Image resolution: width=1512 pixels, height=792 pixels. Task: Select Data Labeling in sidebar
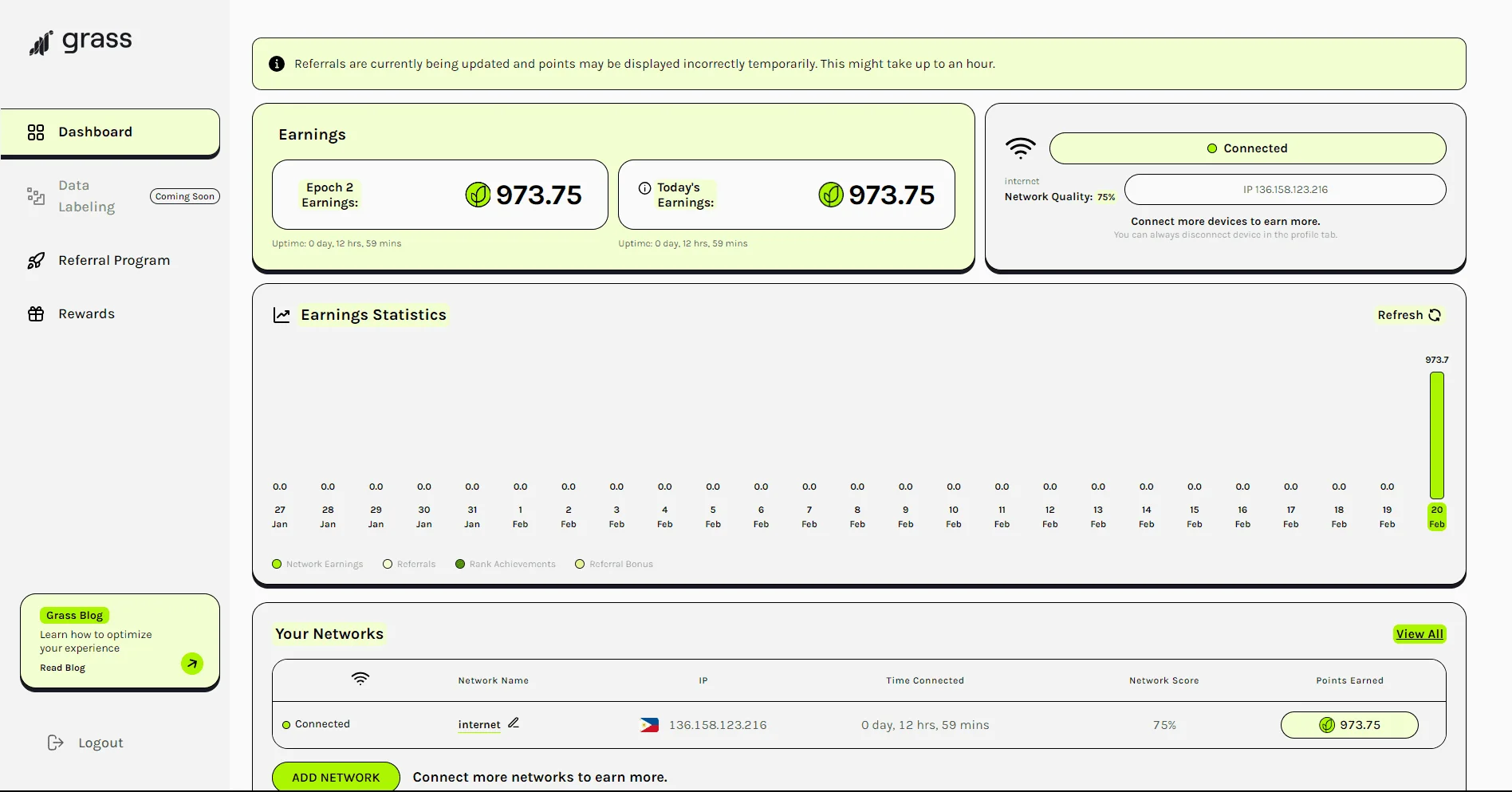click(x=87, y=196)
